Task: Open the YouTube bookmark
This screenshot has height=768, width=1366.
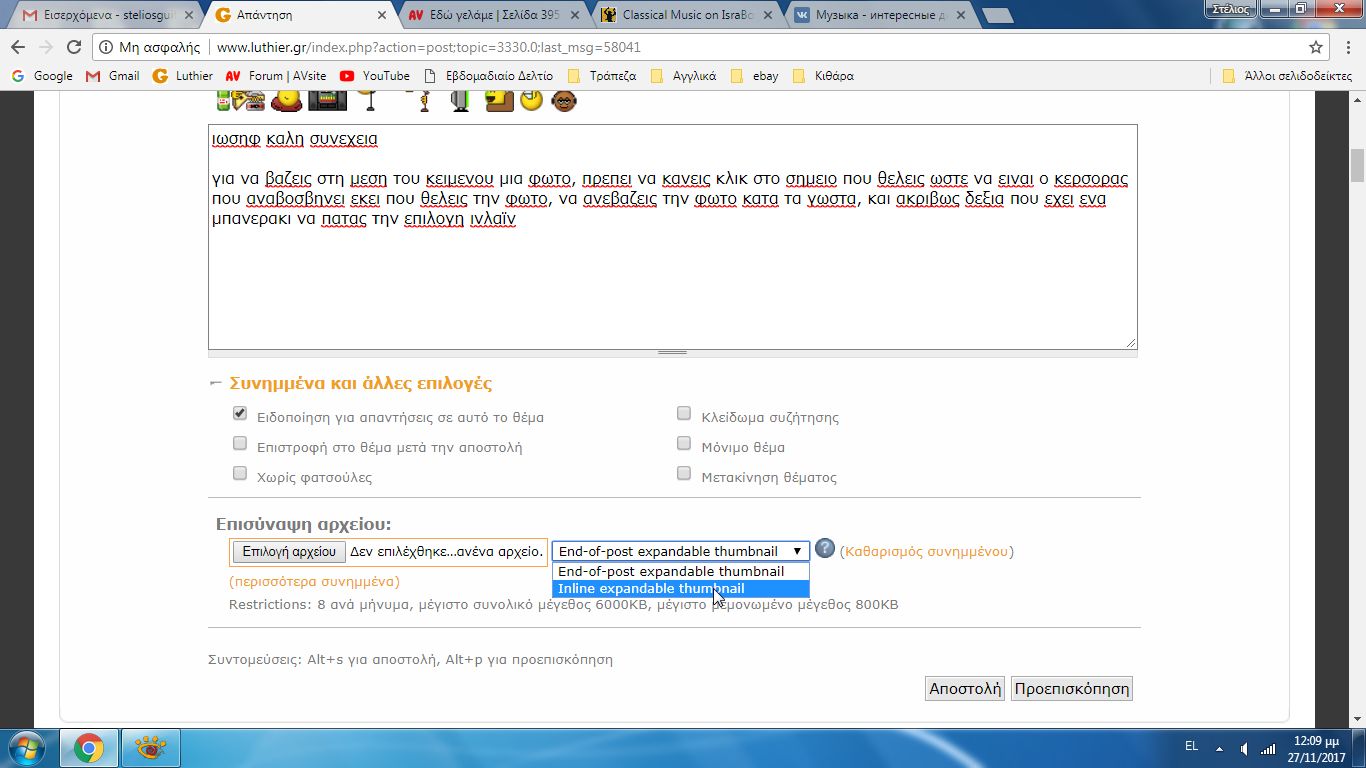Action: pos(375,76)
